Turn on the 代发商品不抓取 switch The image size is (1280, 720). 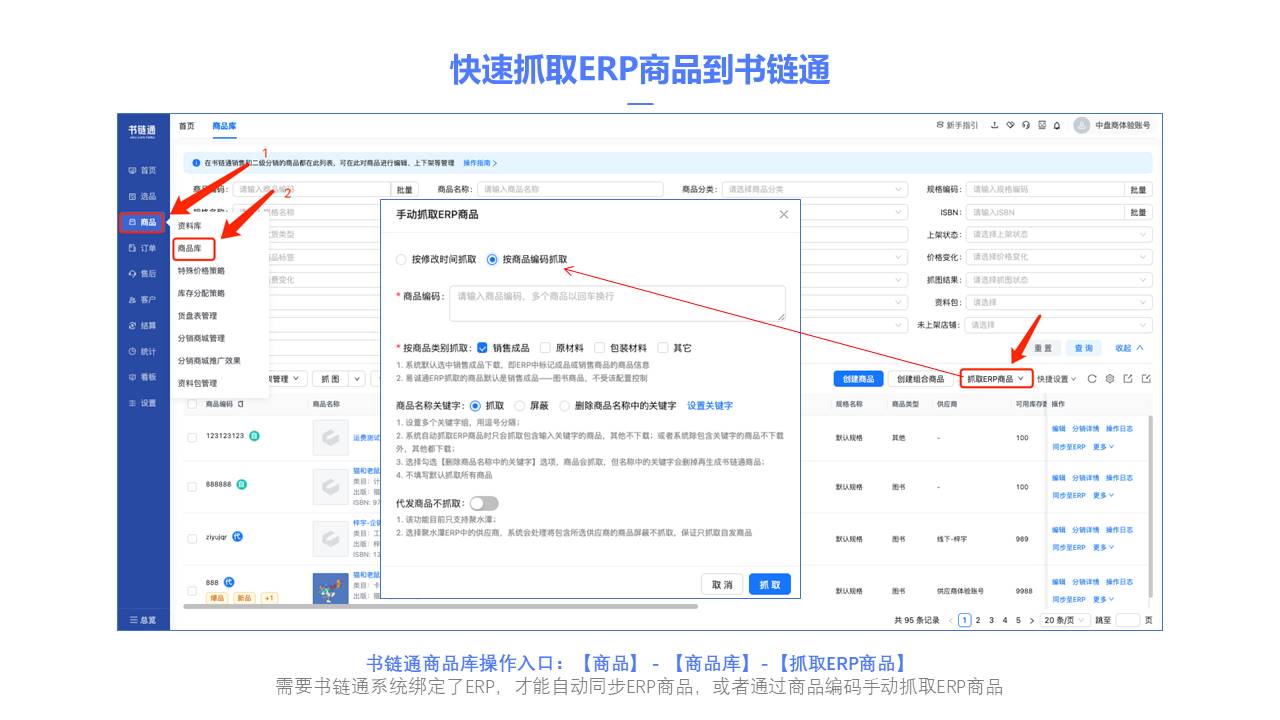[x=484, y=503]
